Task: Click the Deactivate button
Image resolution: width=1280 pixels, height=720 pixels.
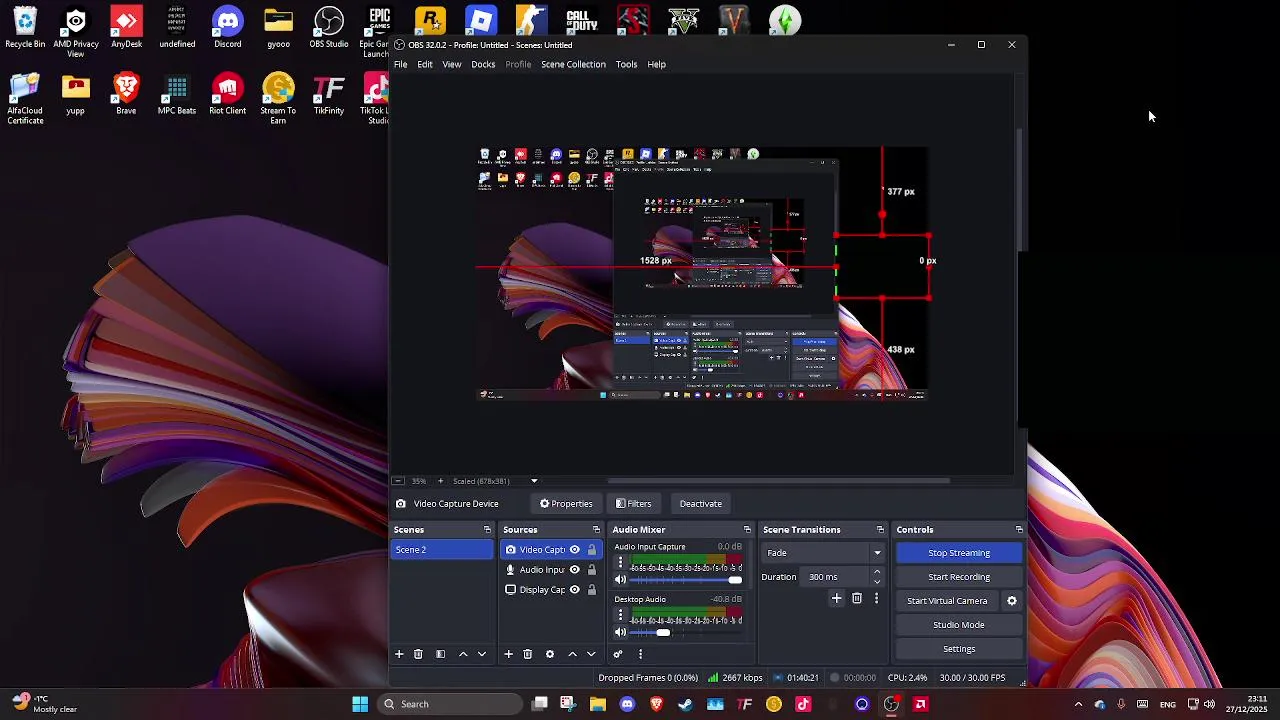Action: coord(701,504)
